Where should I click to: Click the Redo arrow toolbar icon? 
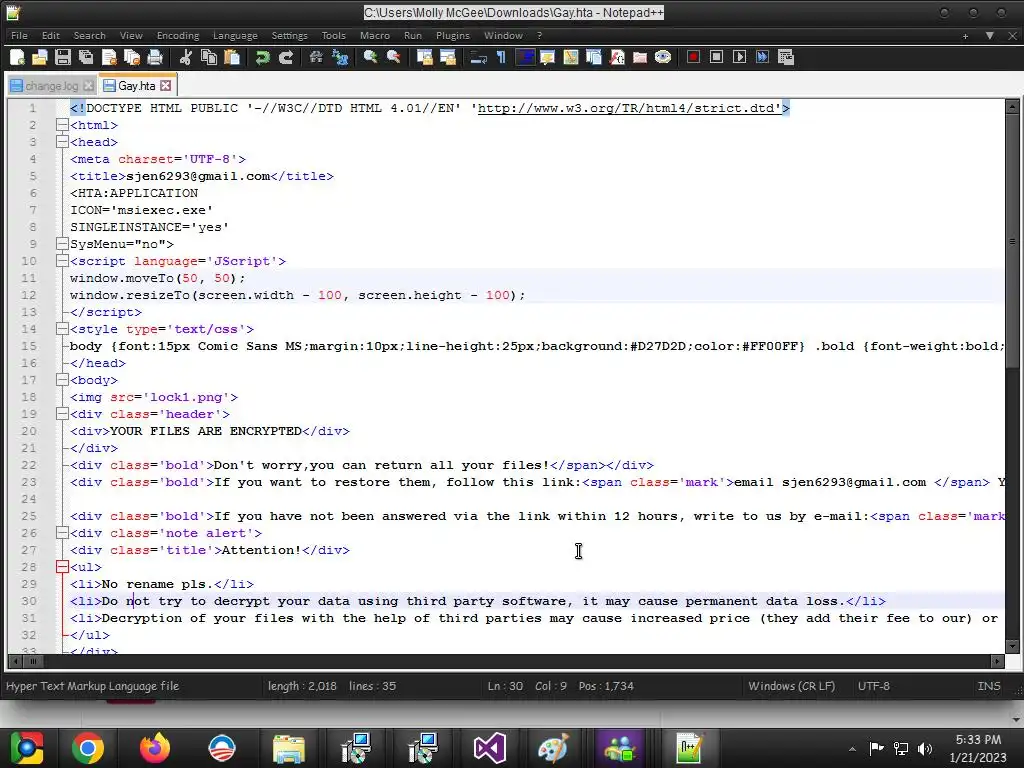285,57
